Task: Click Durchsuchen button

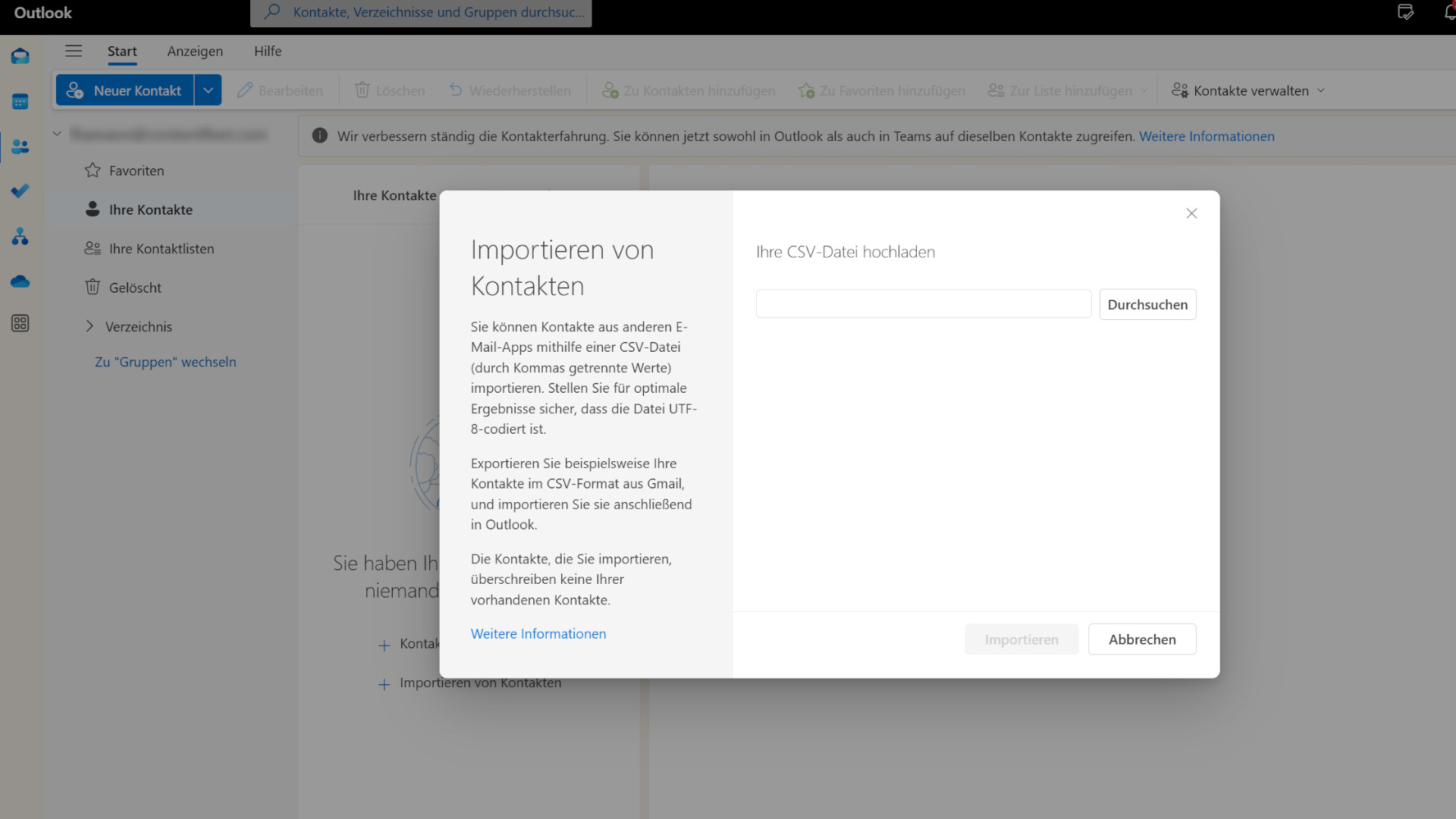Action: [x=1147, y=304]
